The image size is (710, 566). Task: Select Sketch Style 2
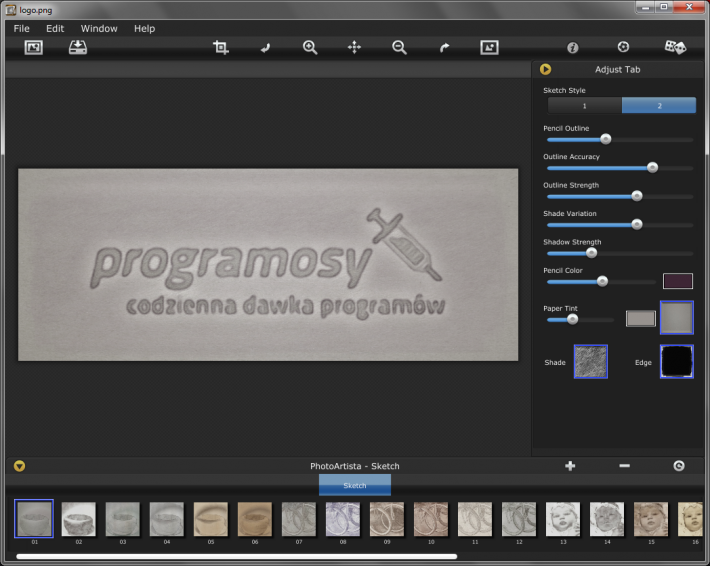[x=659, y=106]
